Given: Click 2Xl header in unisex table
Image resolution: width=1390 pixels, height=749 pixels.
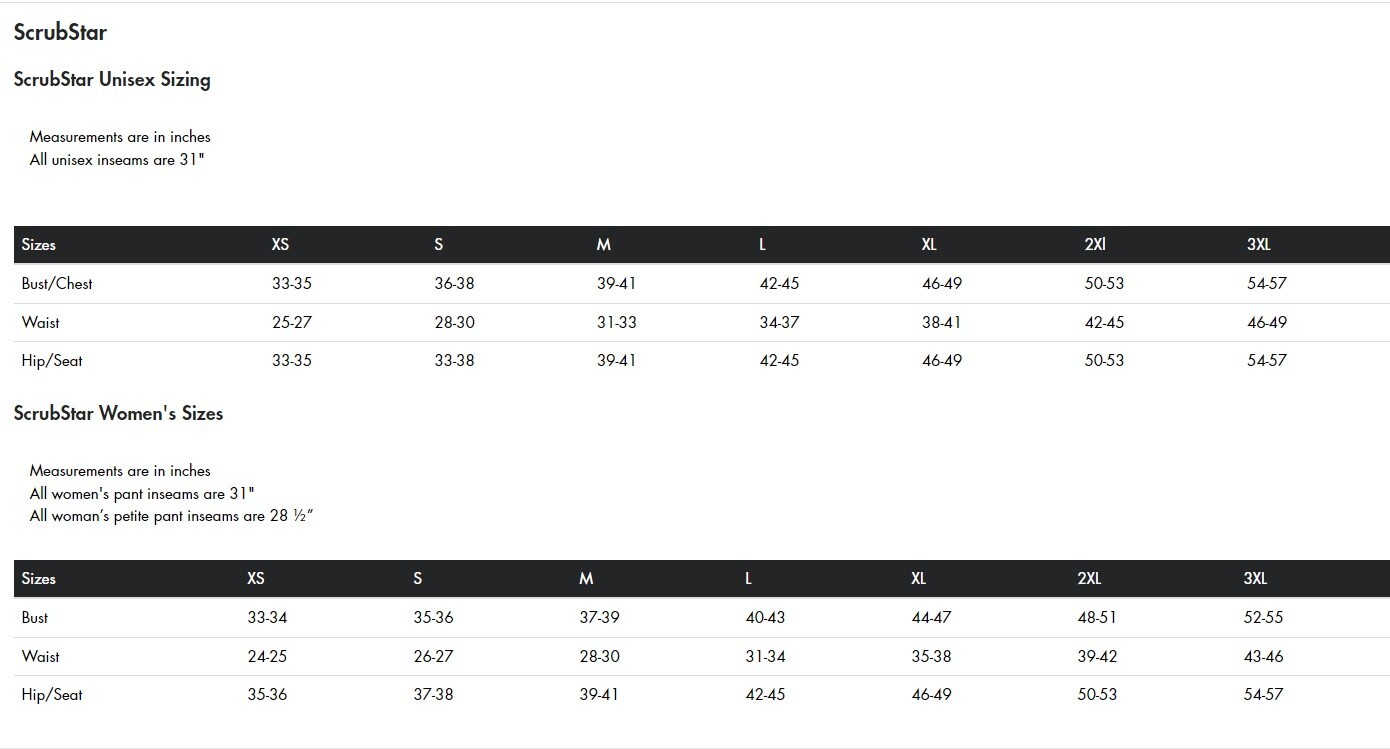Looking at the screenshot, I should (1095, 244).
